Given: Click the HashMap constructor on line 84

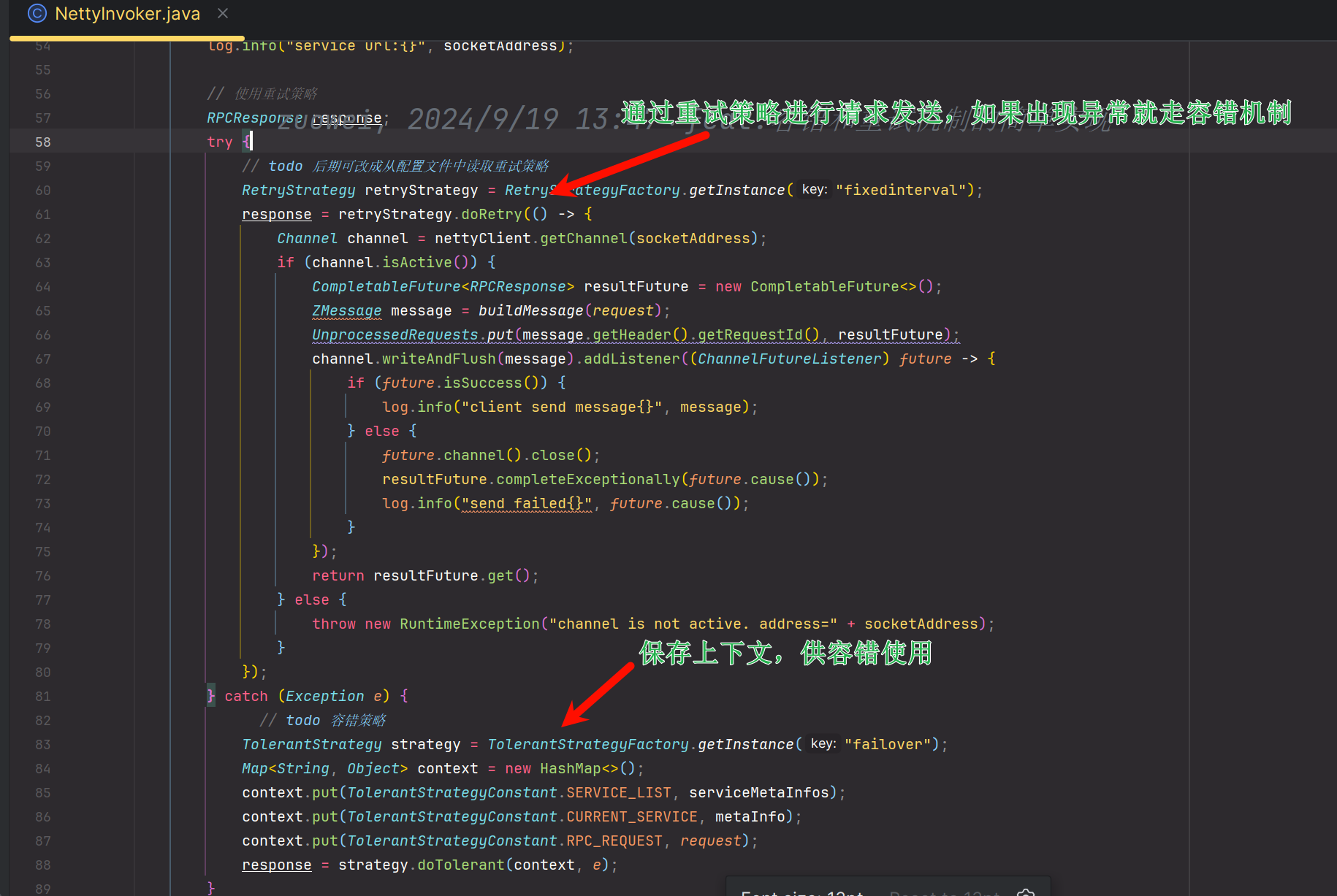Looking at the screenshot, I should tap(570, 768).
